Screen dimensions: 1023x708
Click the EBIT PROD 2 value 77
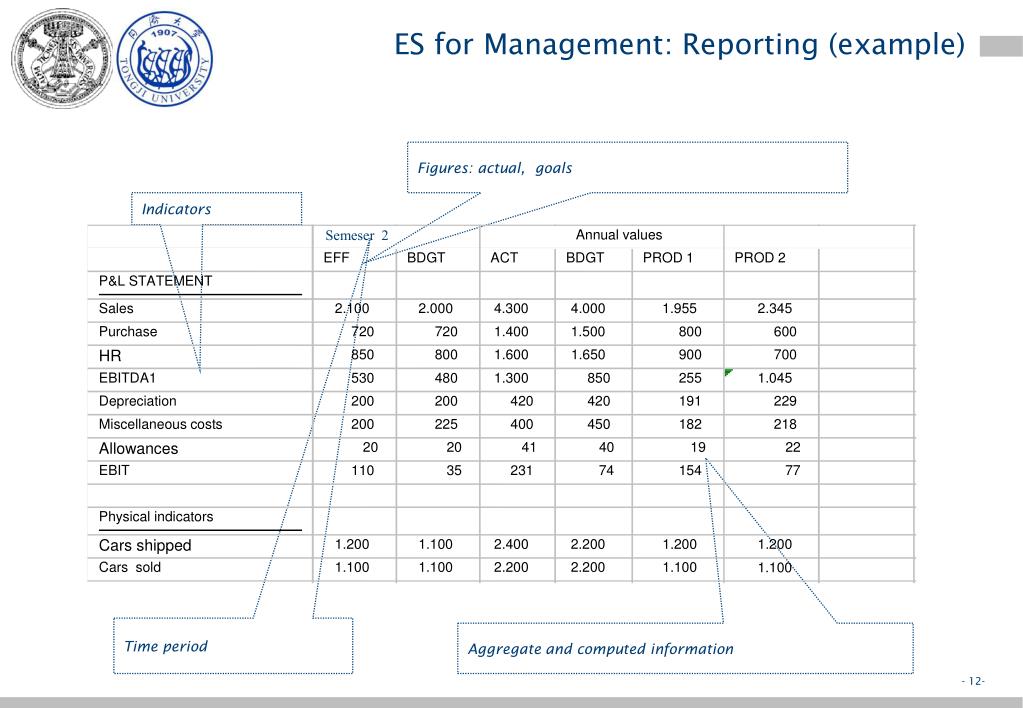point(793,470)
